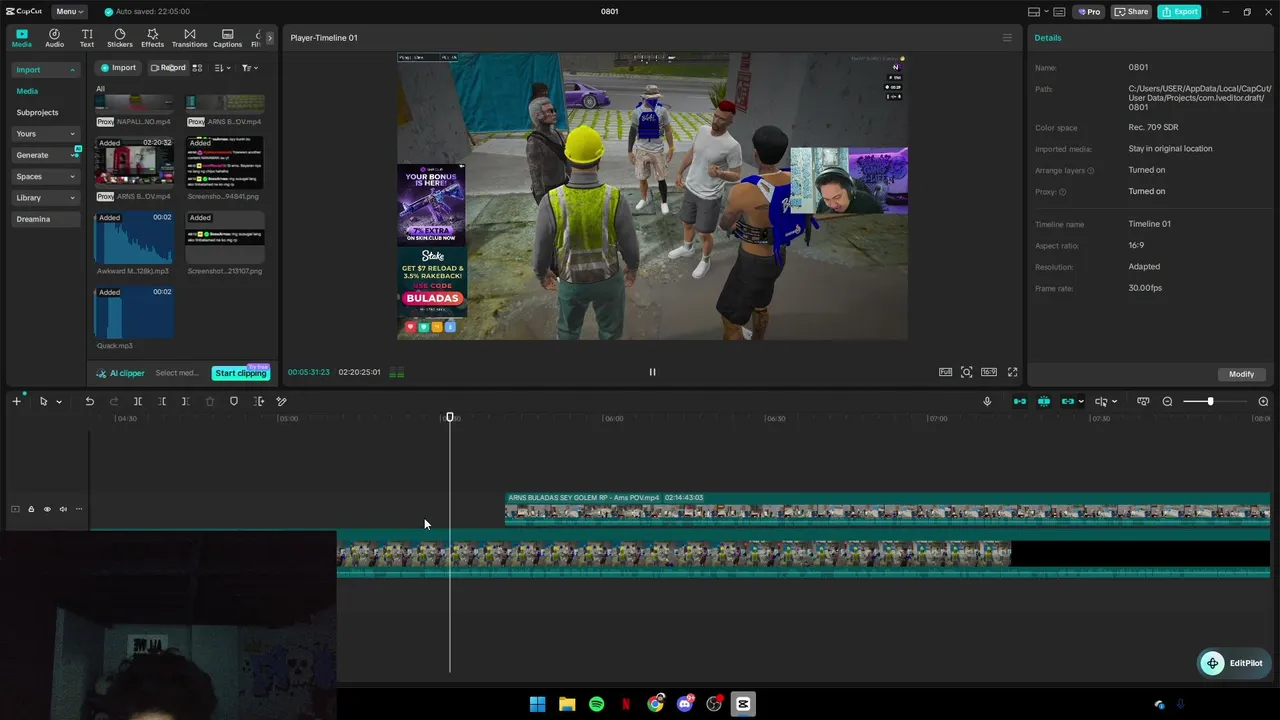
Task: Open the CapCut Menu dropdown
Action: coord(69,12)
